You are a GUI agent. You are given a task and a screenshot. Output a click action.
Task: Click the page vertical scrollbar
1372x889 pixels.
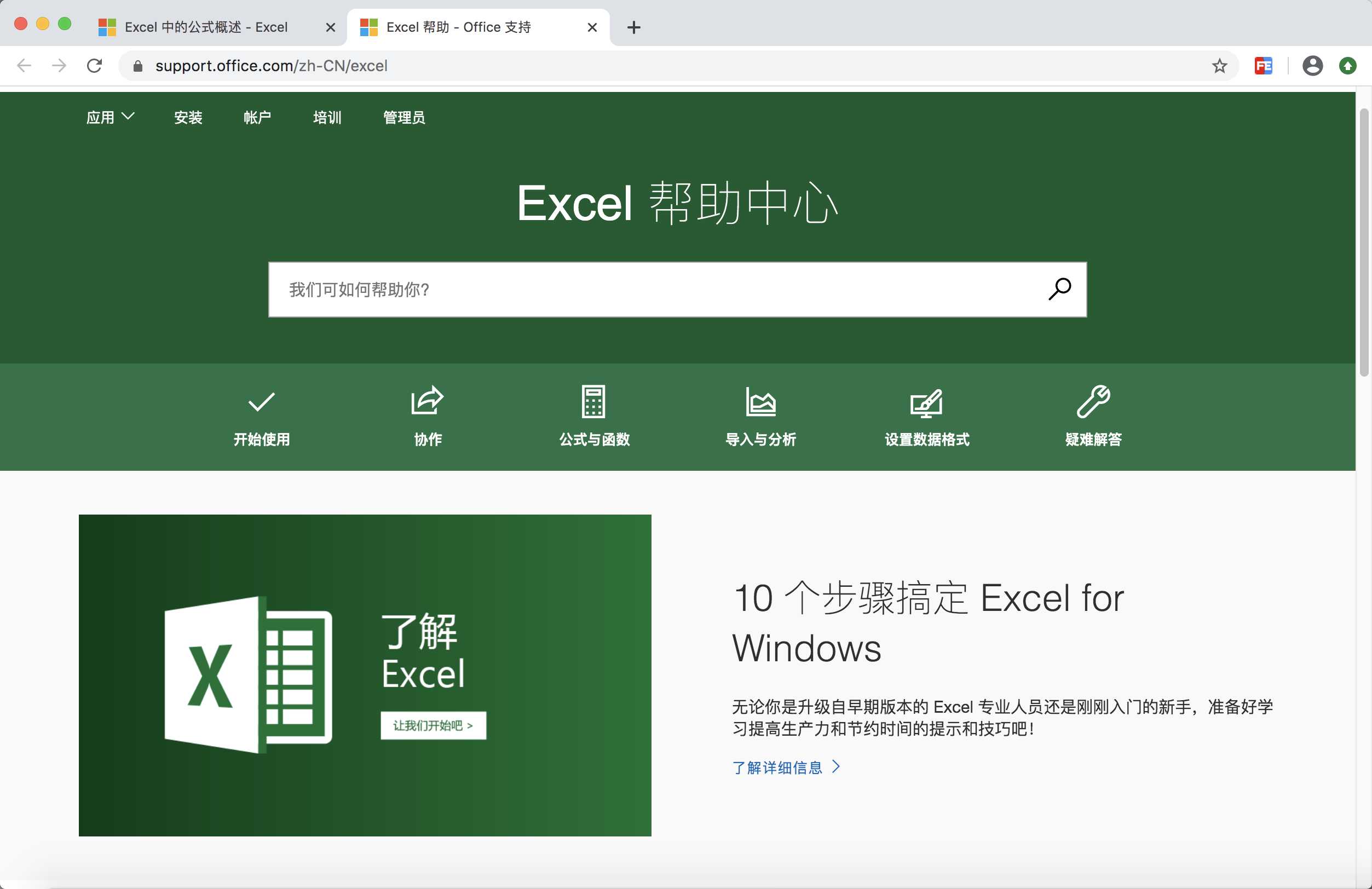pos(1363,242)
